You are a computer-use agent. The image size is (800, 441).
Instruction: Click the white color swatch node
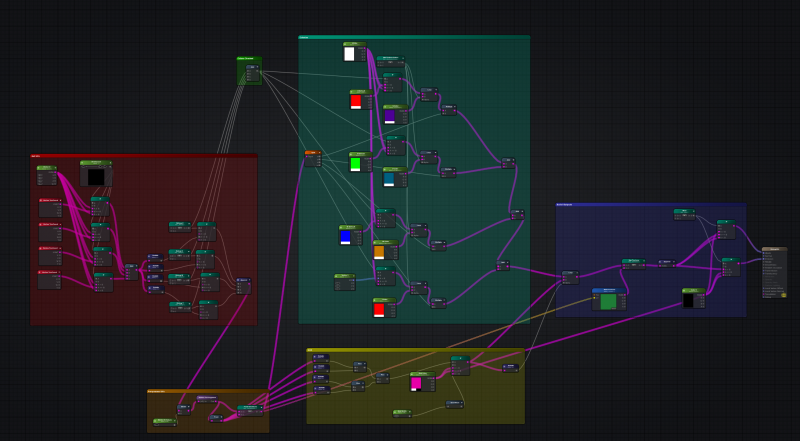click(x=350, y=54)
